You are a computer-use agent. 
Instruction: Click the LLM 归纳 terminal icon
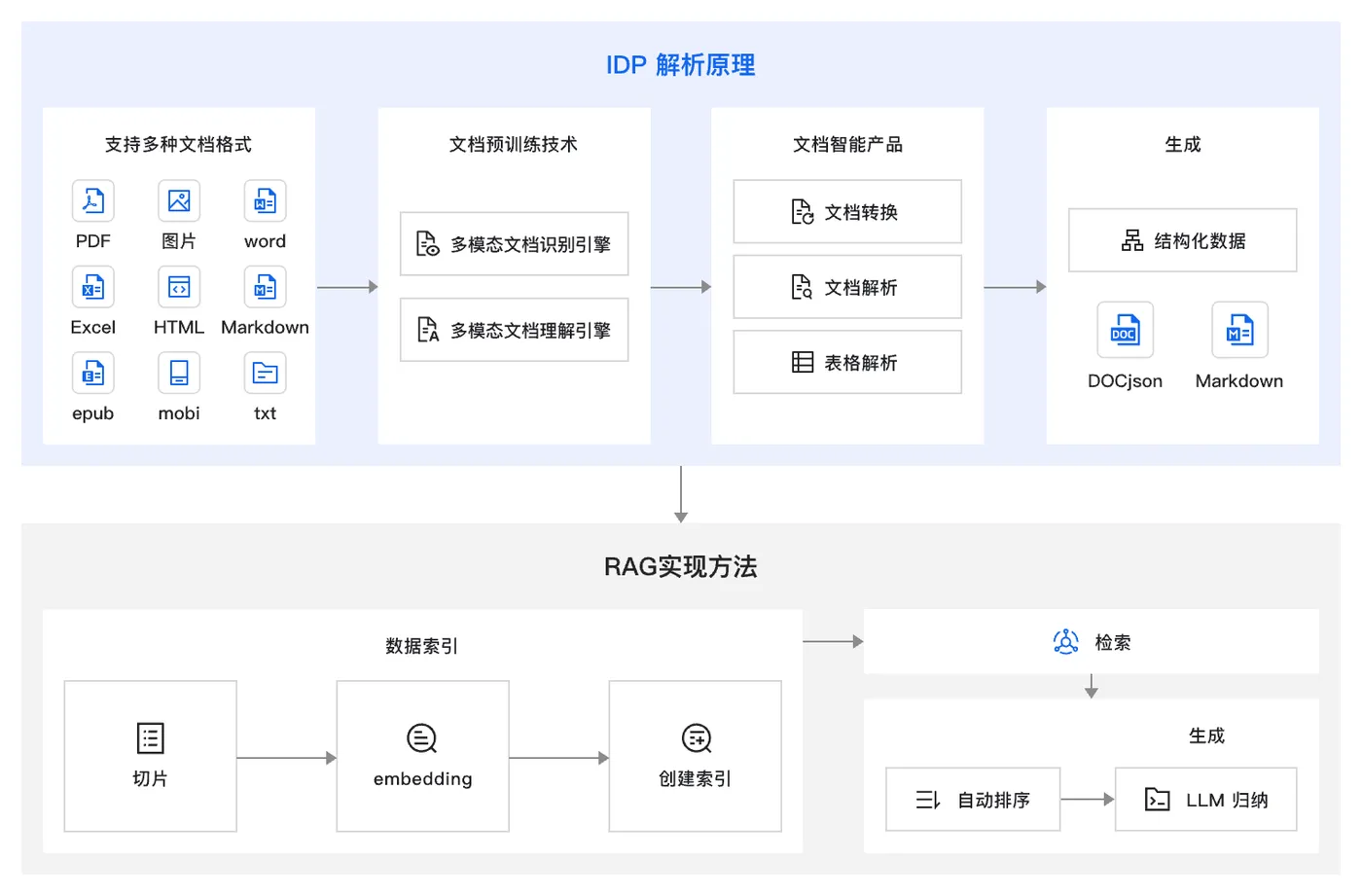(x=1158, y=800)
